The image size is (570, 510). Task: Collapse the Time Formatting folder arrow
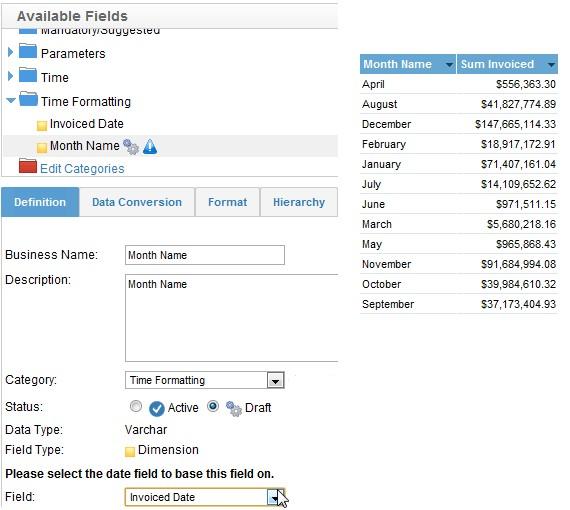(x=11, y=100)
